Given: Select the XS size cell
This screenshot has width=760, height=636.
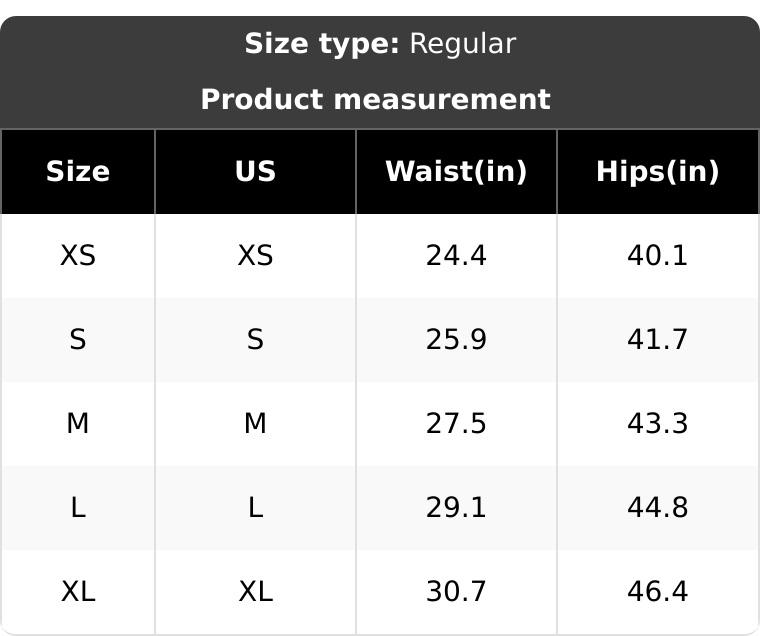Looking at the screenshot, I should click(x=78, y=256).
